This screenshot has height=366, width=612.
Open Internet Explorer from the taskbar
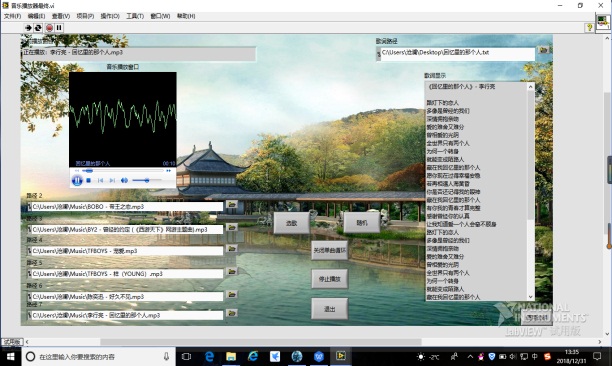point(253,356)
